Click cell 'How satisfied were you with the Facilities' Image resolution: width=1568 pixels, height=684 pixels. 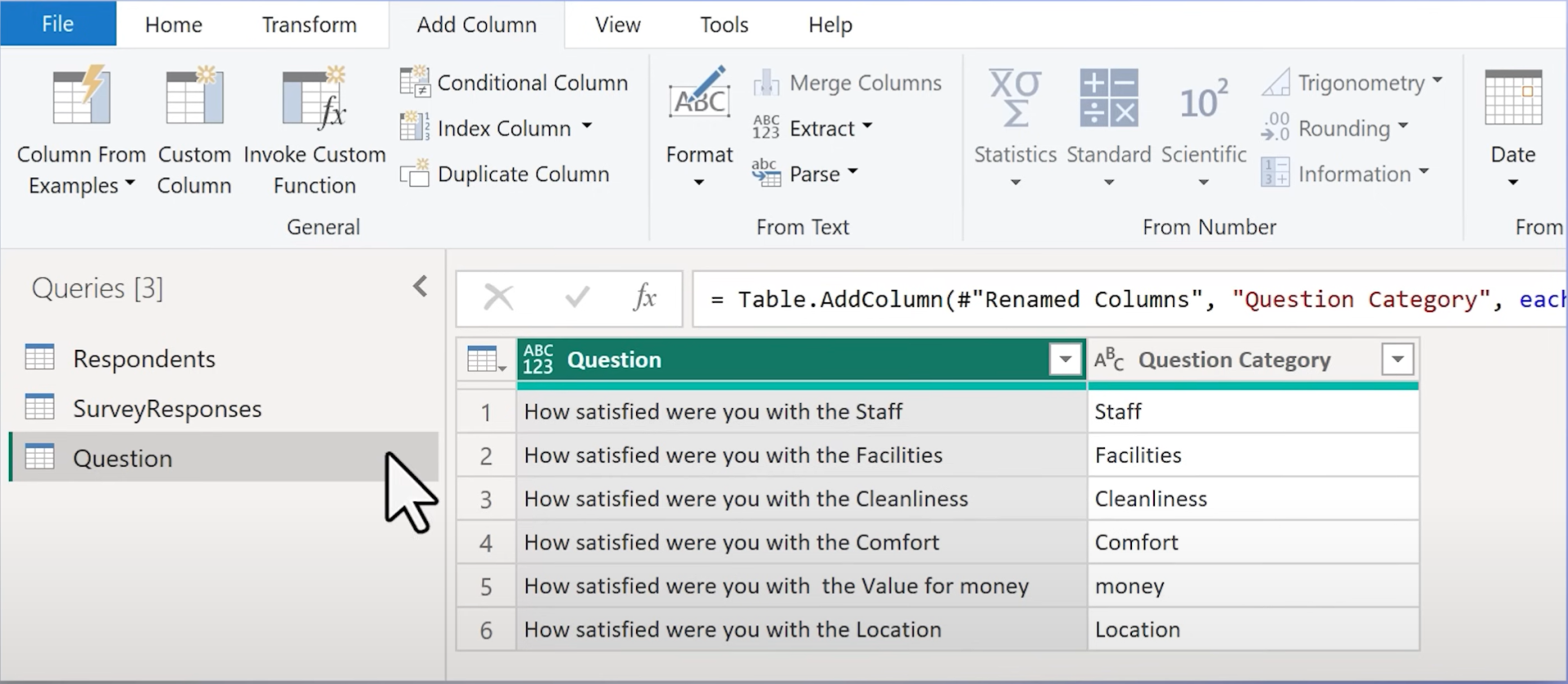(x=801, y=455)
